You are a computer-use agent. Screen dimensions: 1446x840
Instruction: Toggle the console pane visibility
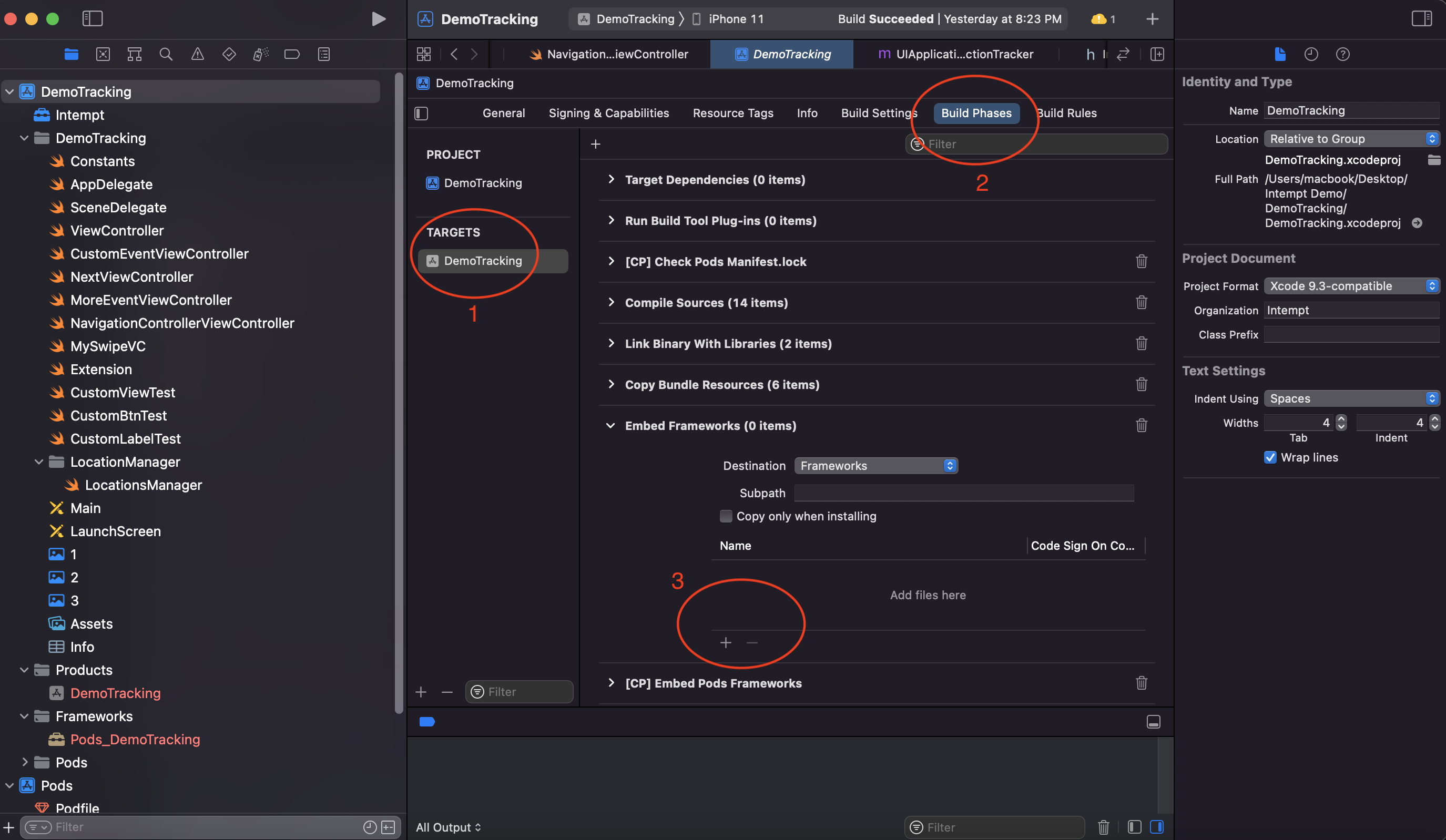[1157, 827]
